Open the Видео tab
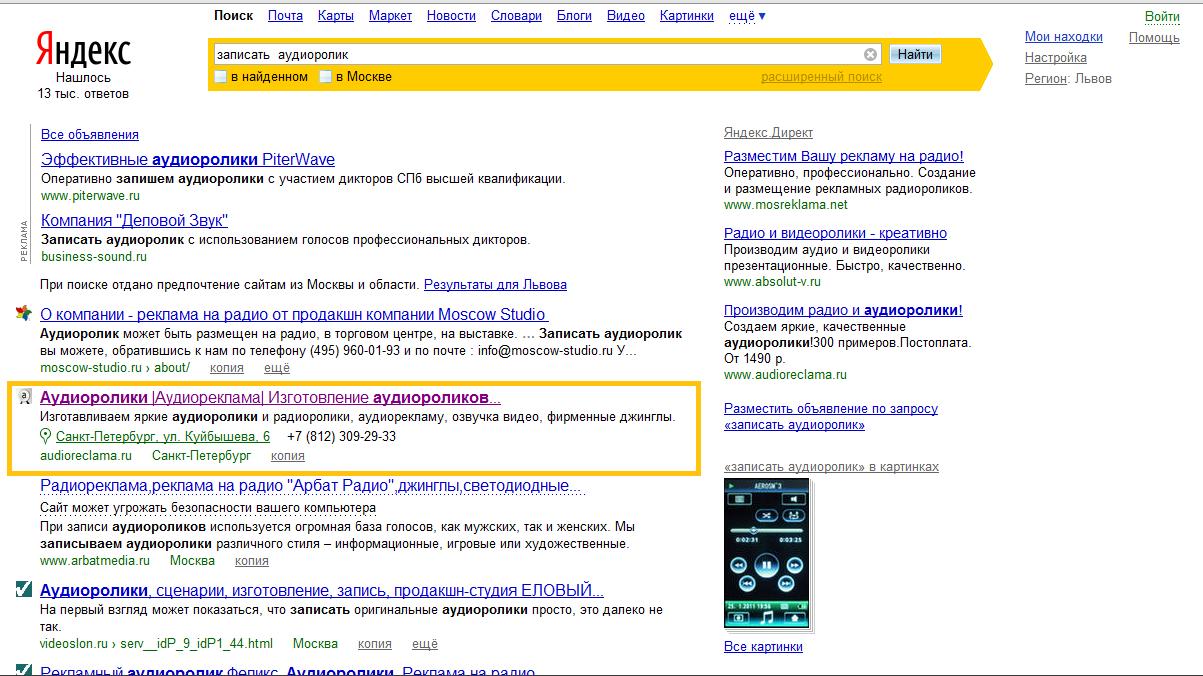This screenshot has width=1203, height=676. tap(625, 16)
